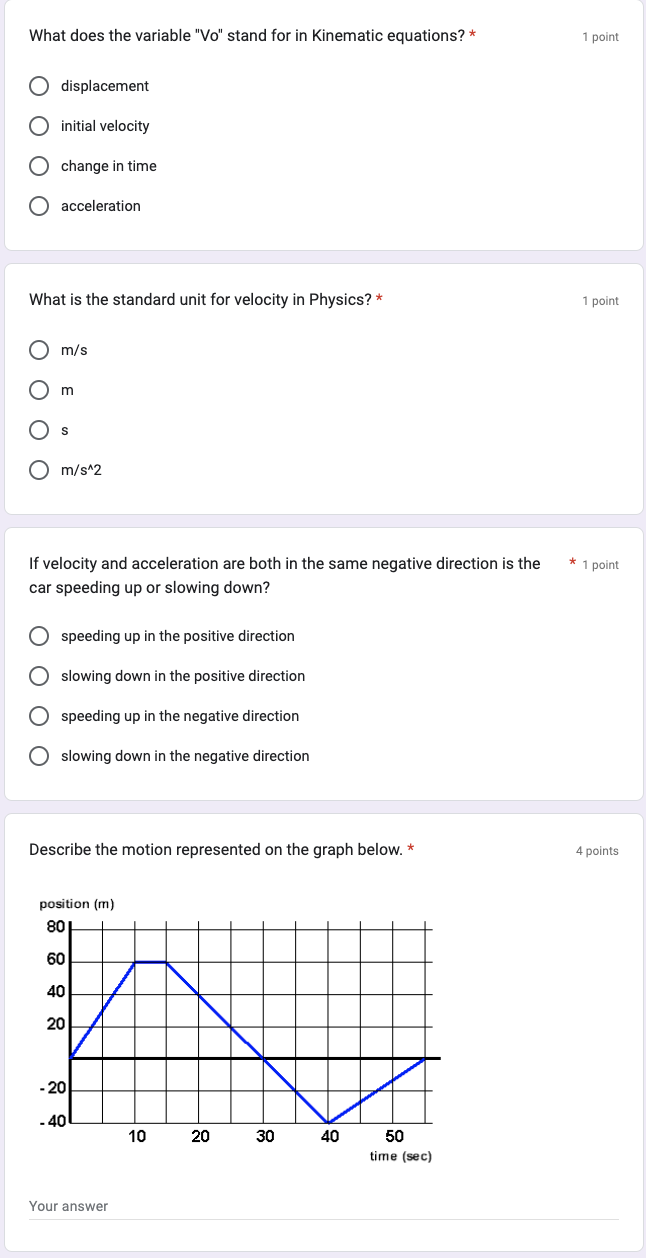
Task: Select "m/s^2" as the answer
Action: [39, 470]
